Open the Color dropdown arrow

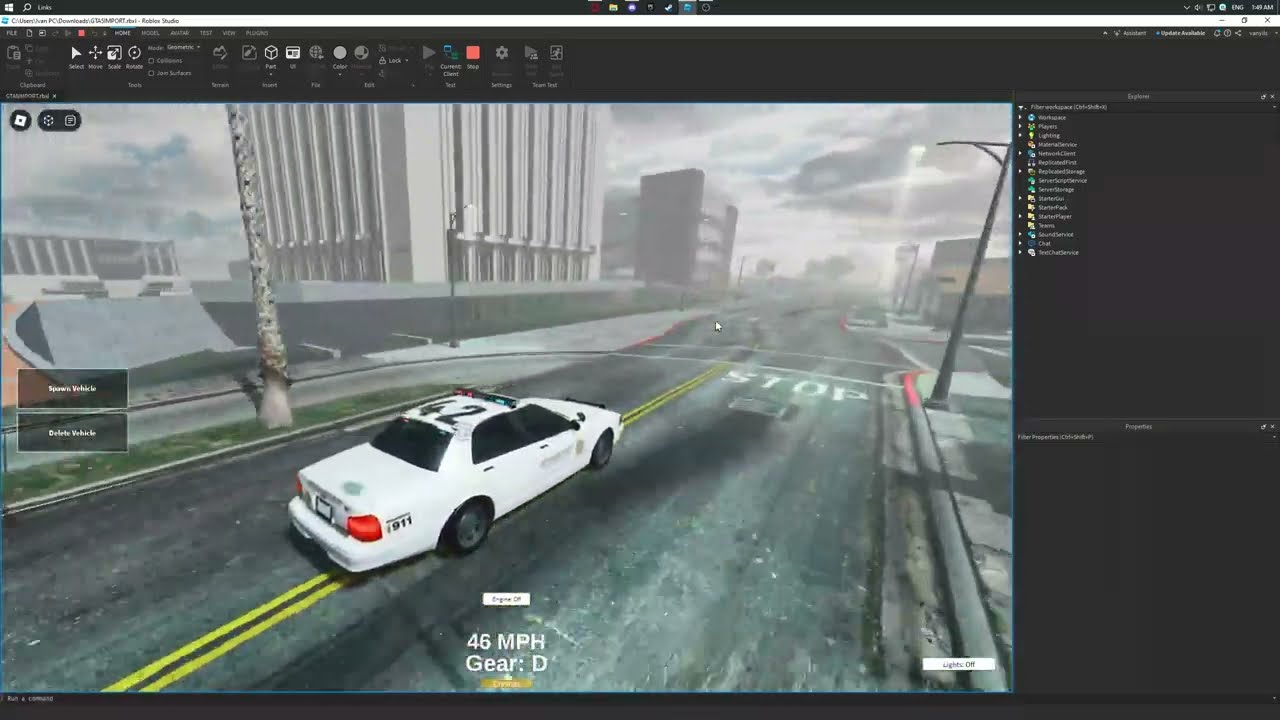pyautogui.click(x=340, y=74)
